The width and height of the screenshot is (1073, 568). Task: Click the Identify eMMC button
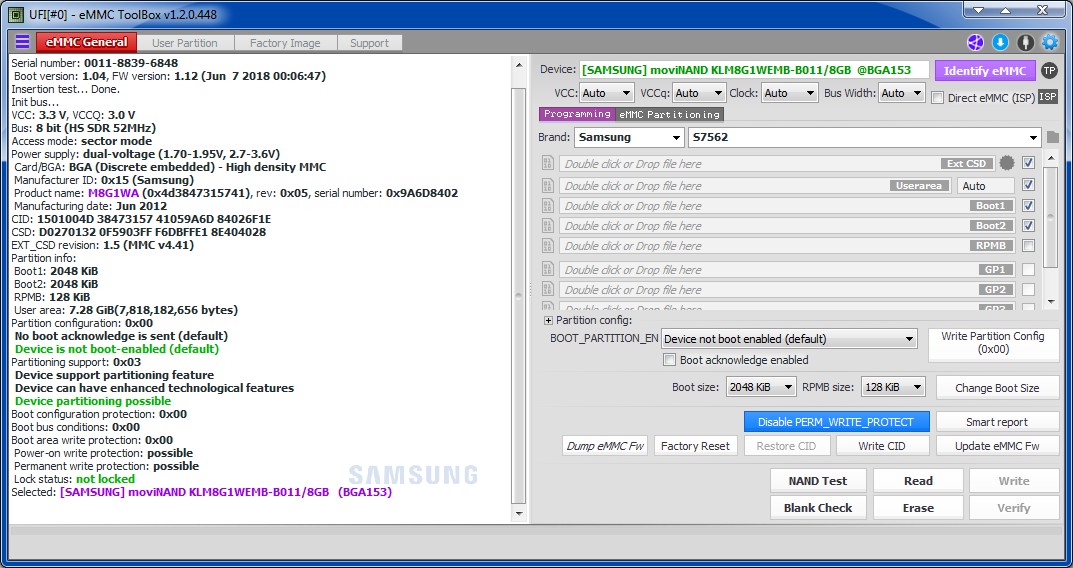[x=985, y=70]
